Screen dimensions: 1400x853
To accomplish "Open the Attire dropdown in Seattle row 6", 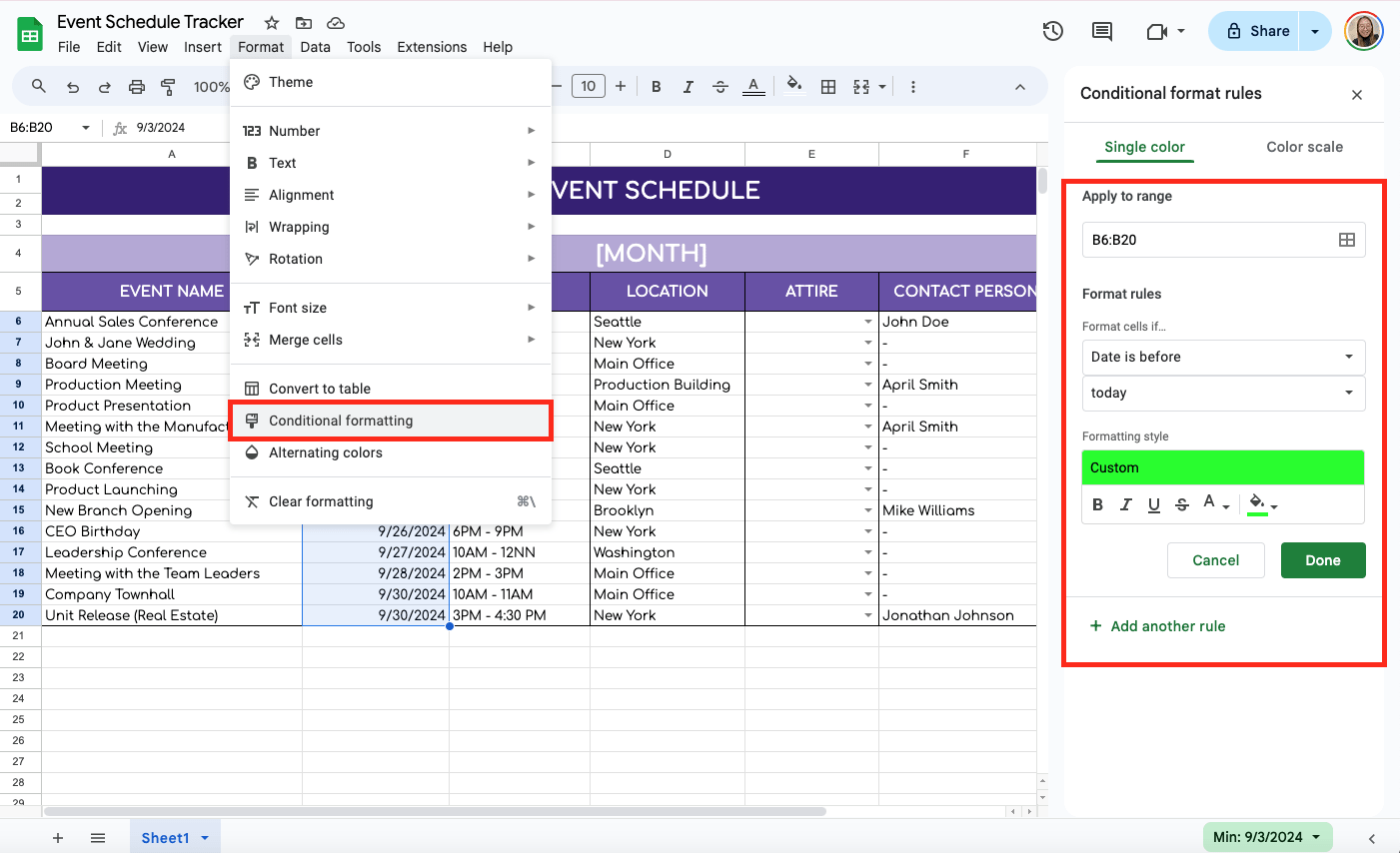I will 868,322.
